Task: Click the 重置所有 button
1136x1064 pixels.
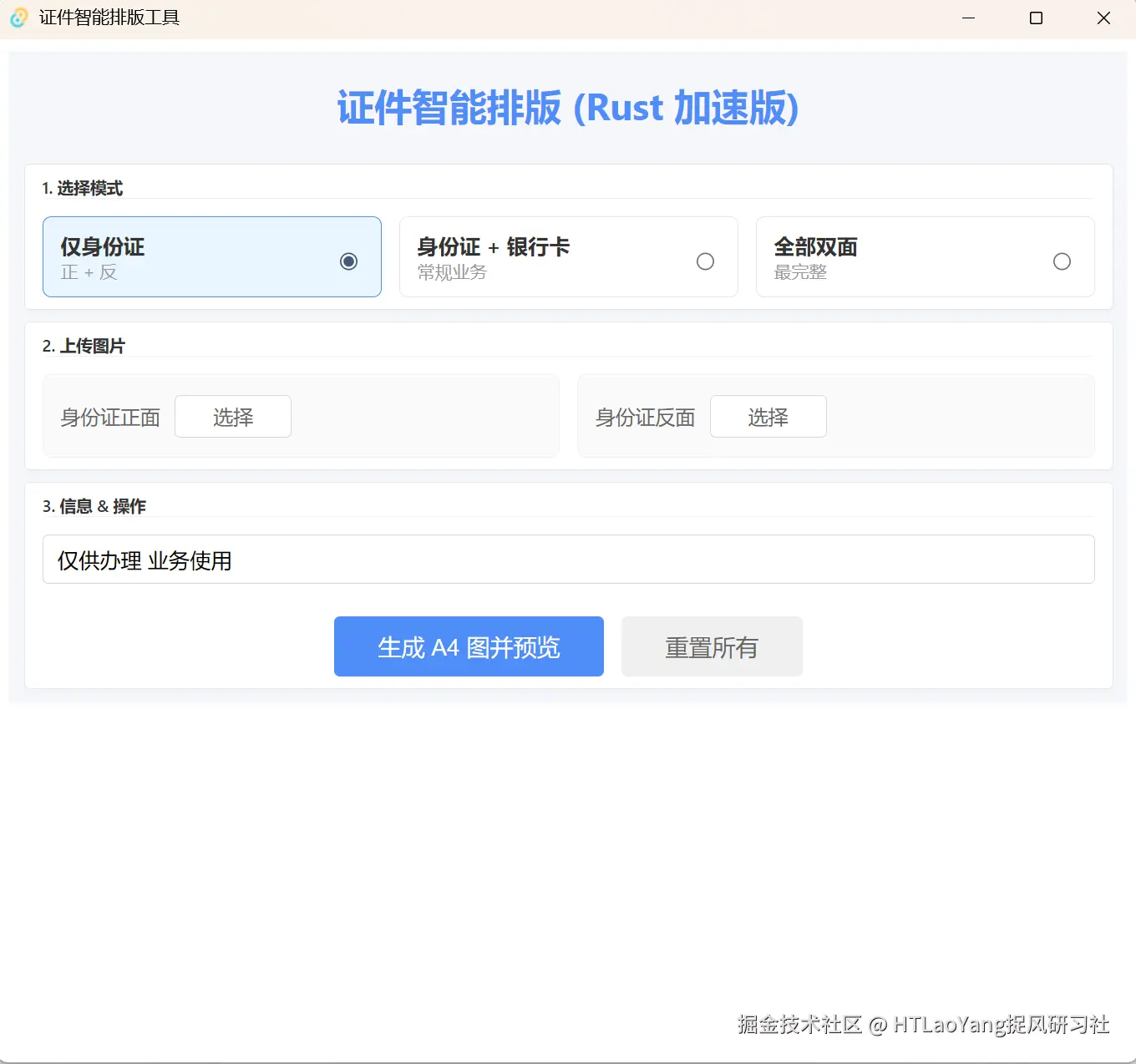Action: [x=712, y=646]
